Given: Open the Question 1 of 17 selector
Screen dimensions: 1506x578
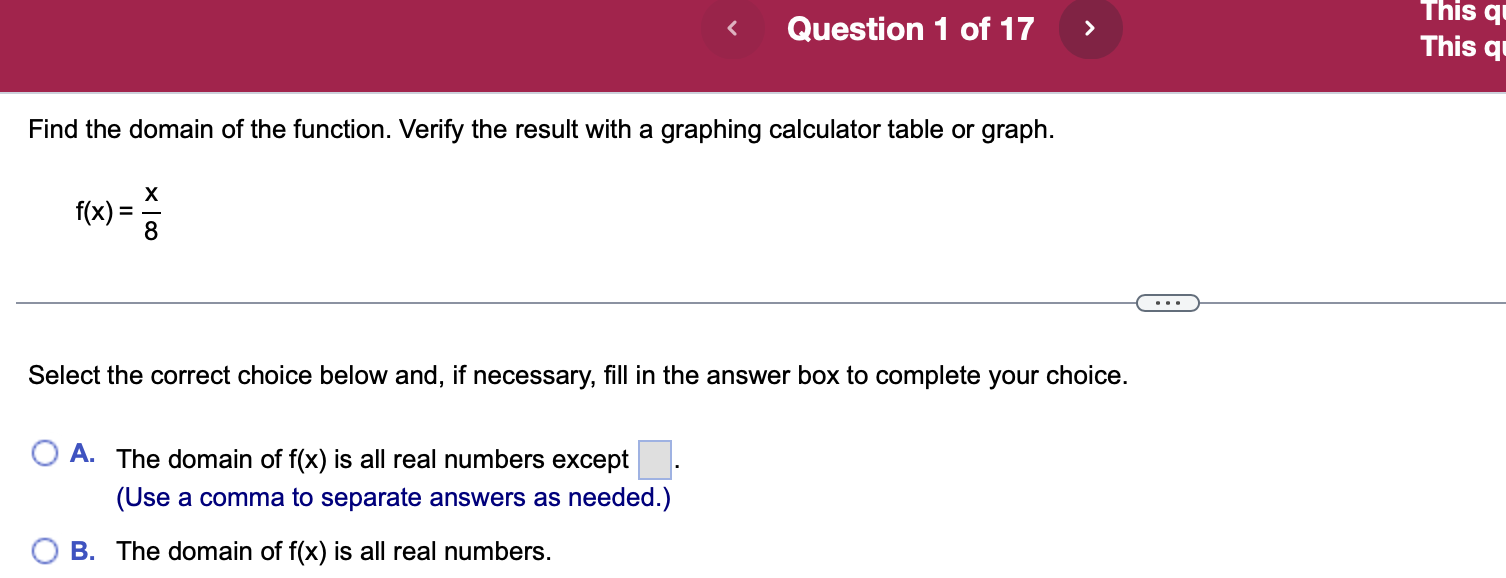Looking at the screenshot, I should pos(910,28).
